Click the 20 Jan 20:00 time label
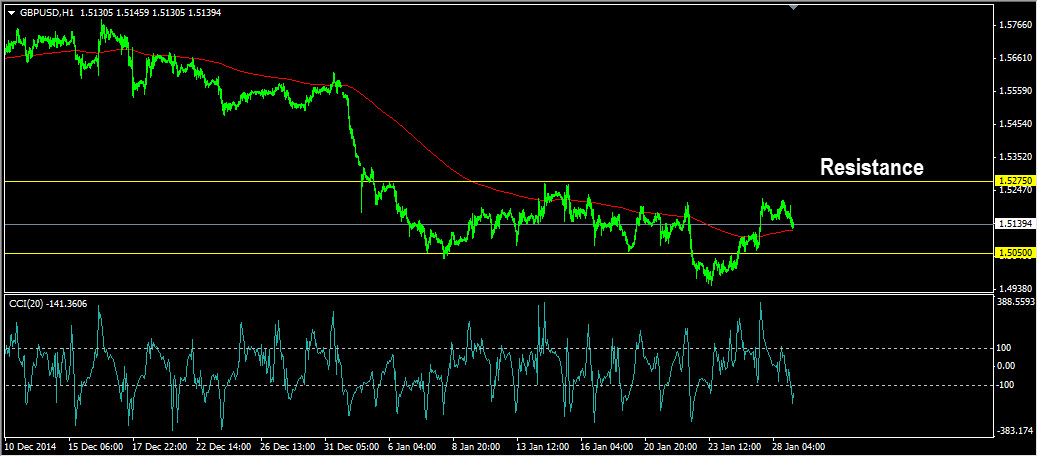The image size is (1038, 457). coord(671,446)
